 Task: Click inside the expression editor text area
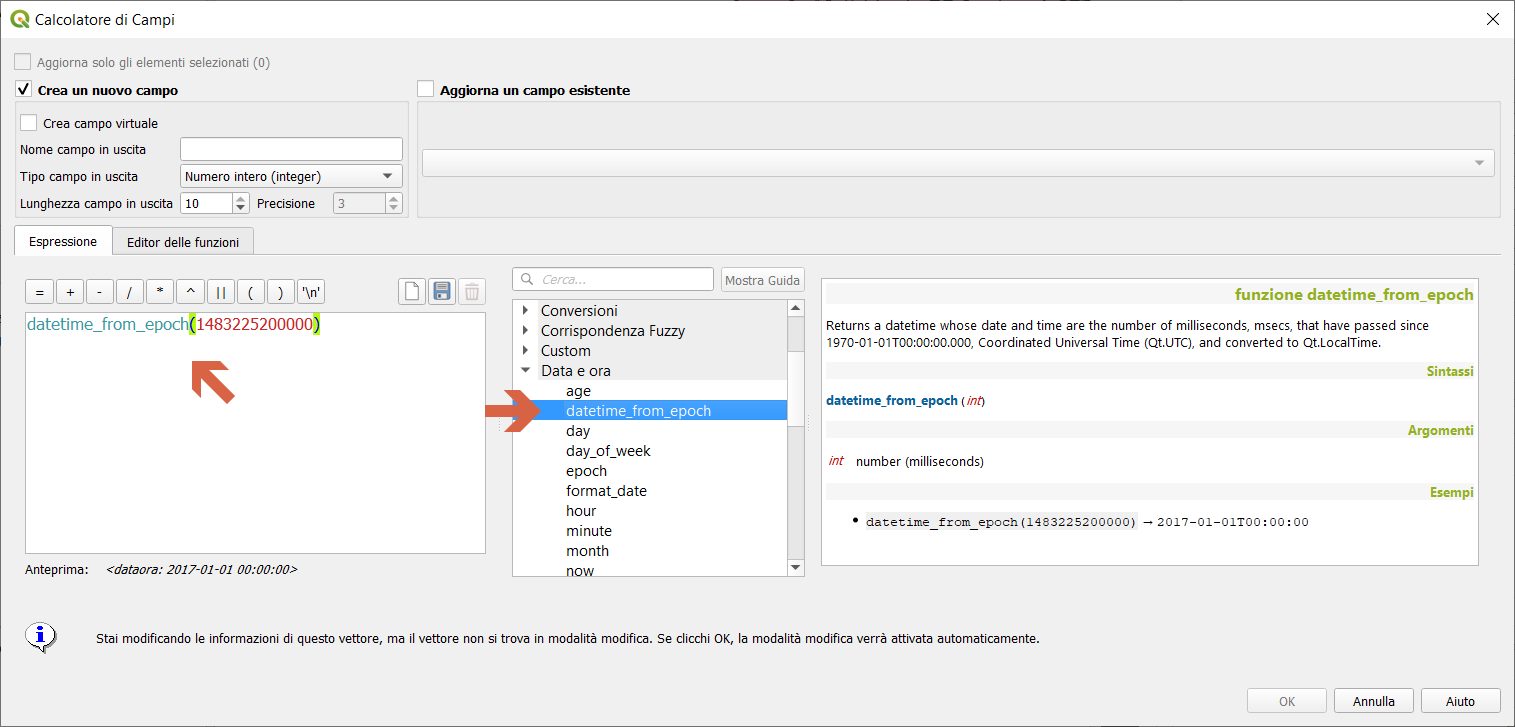click(255, 433)
